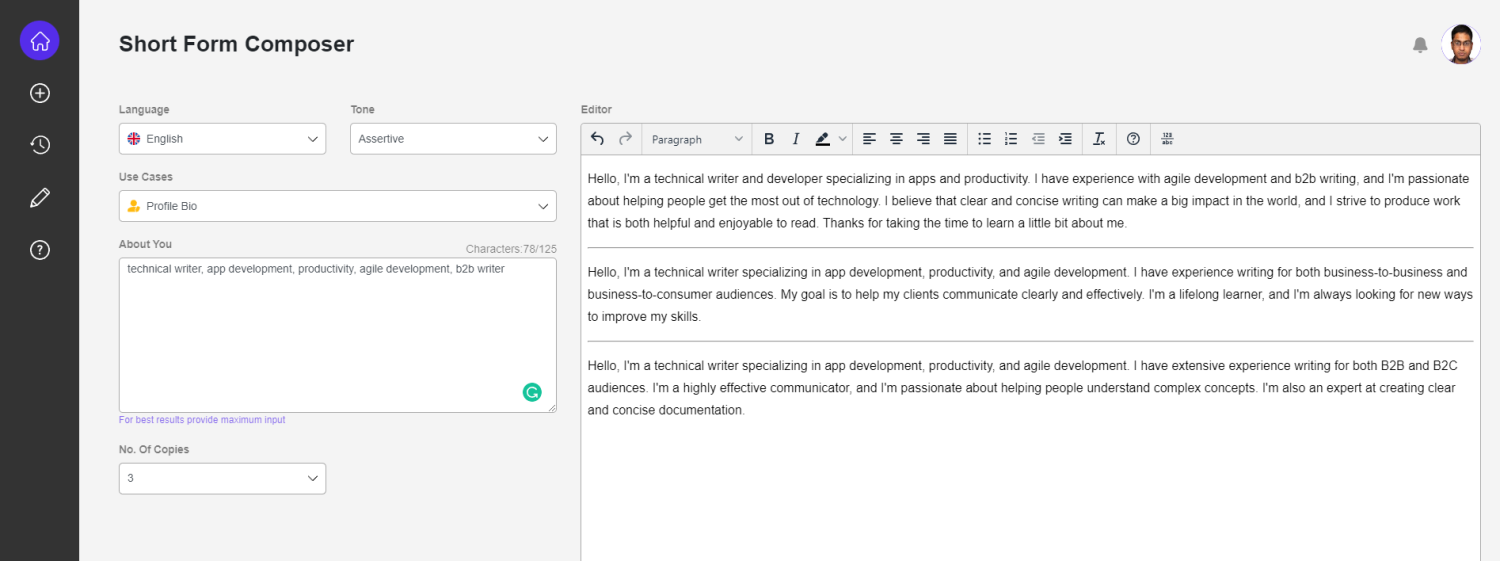Screen dimensions: 1500x561
Task: Toggle bold formatting
Action: tap(769, 139)
